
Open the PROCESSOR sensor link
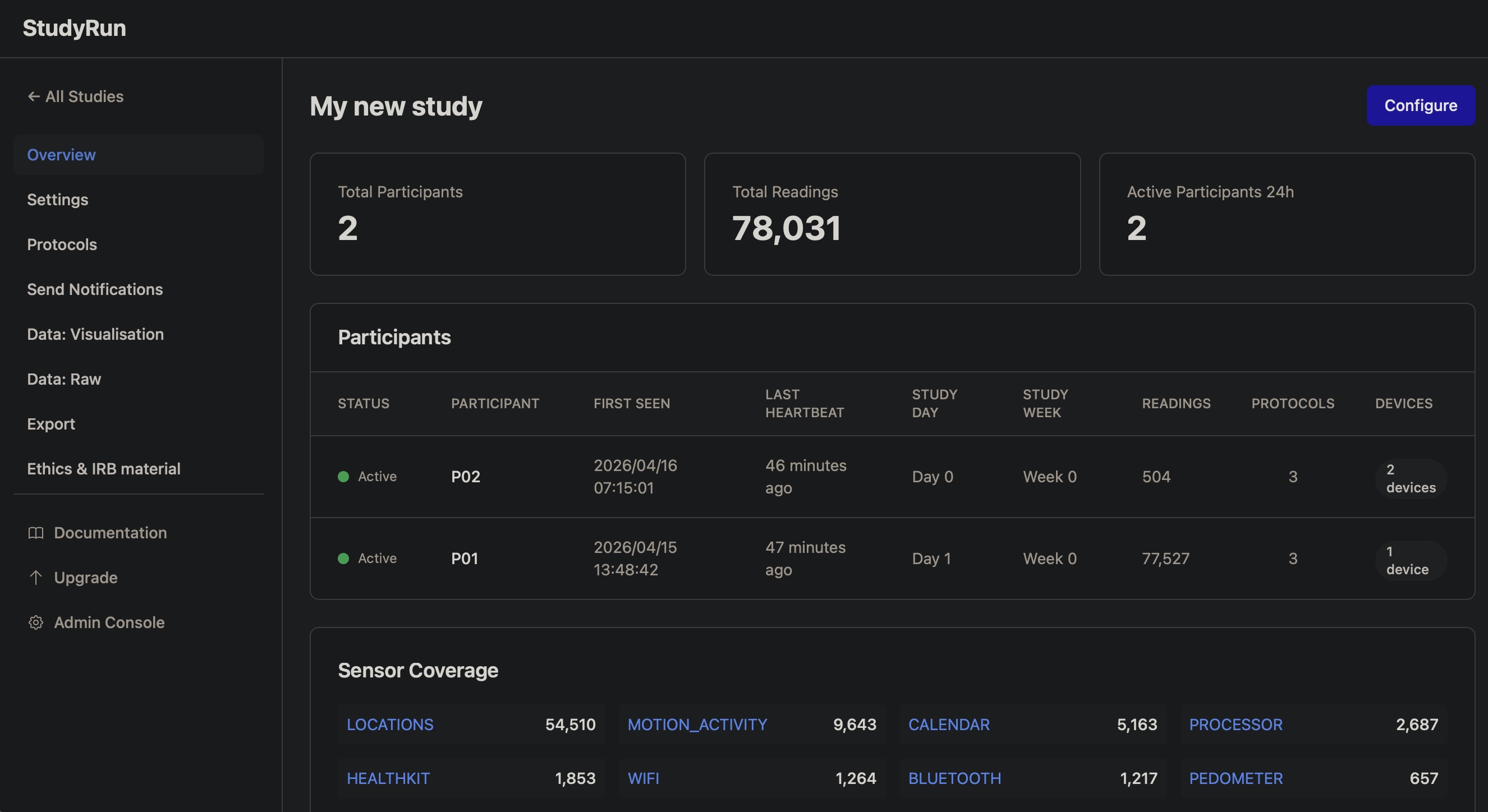(1236, 725)
